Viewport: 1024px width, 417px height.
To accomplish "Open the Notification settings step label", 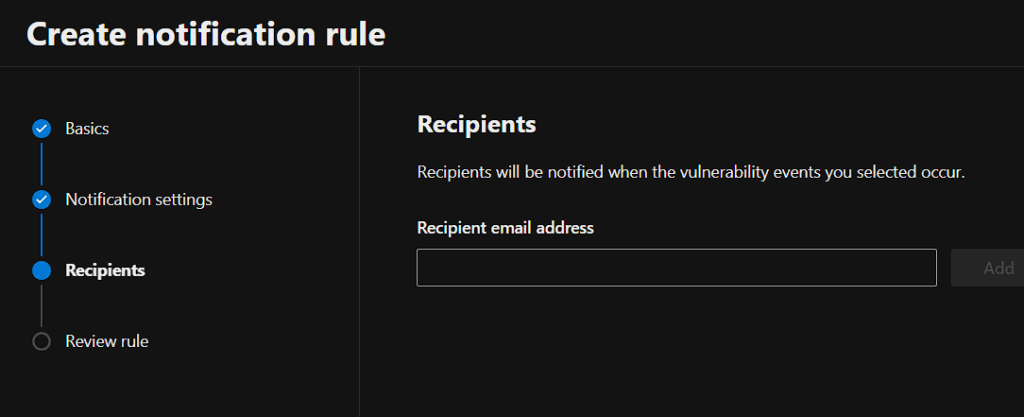I will click(138, 199).
